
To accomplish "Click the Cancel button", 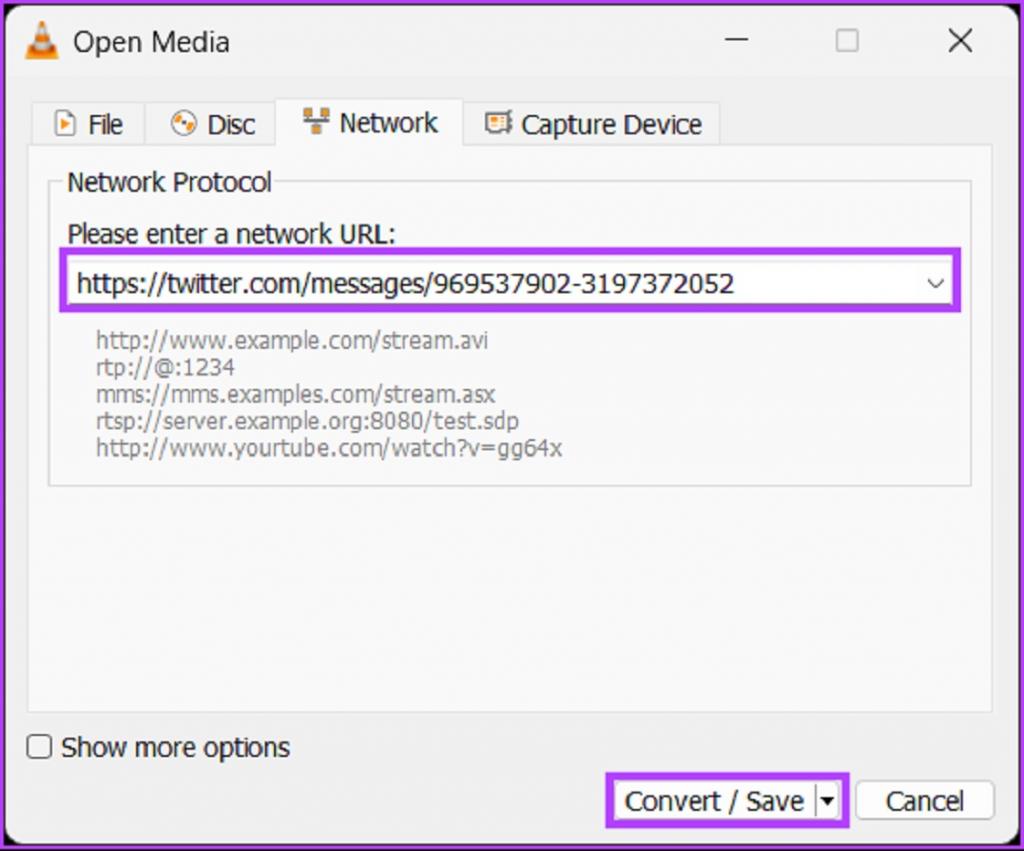I will tap(925, 801).
